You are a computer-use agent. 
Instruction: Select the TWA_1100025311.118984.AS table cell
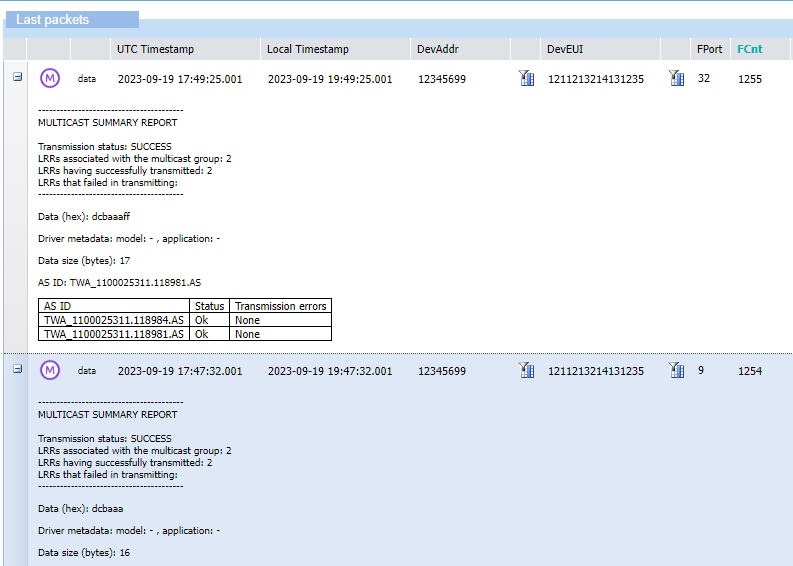(x=114, y=320)
